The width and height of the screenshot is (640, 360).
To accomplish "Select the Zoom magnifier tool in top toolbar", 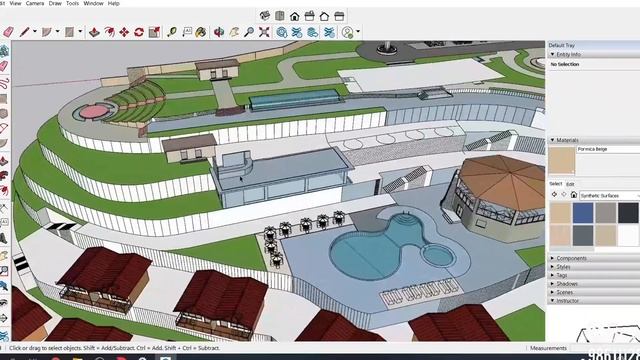I will pyautogui.click(x=249, y=32).
